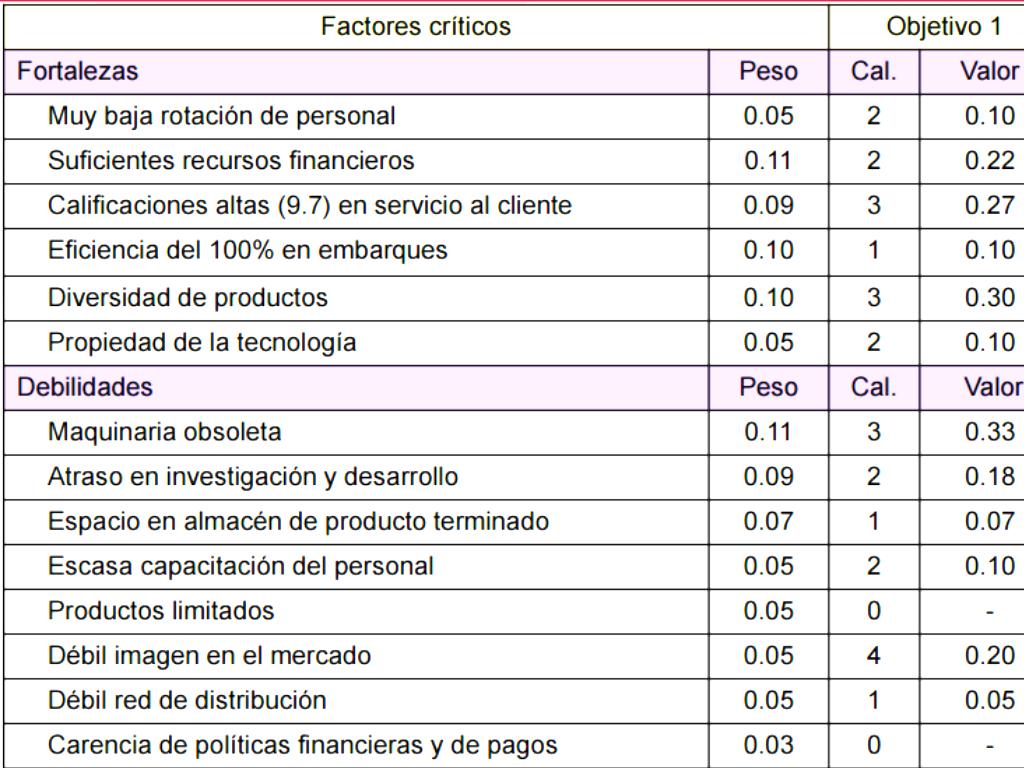The width and height of the screenshot is (1024, 768).
Task: Select the "Calificaciones altas (9.7)" row label
Action: (x=309, y=206)
